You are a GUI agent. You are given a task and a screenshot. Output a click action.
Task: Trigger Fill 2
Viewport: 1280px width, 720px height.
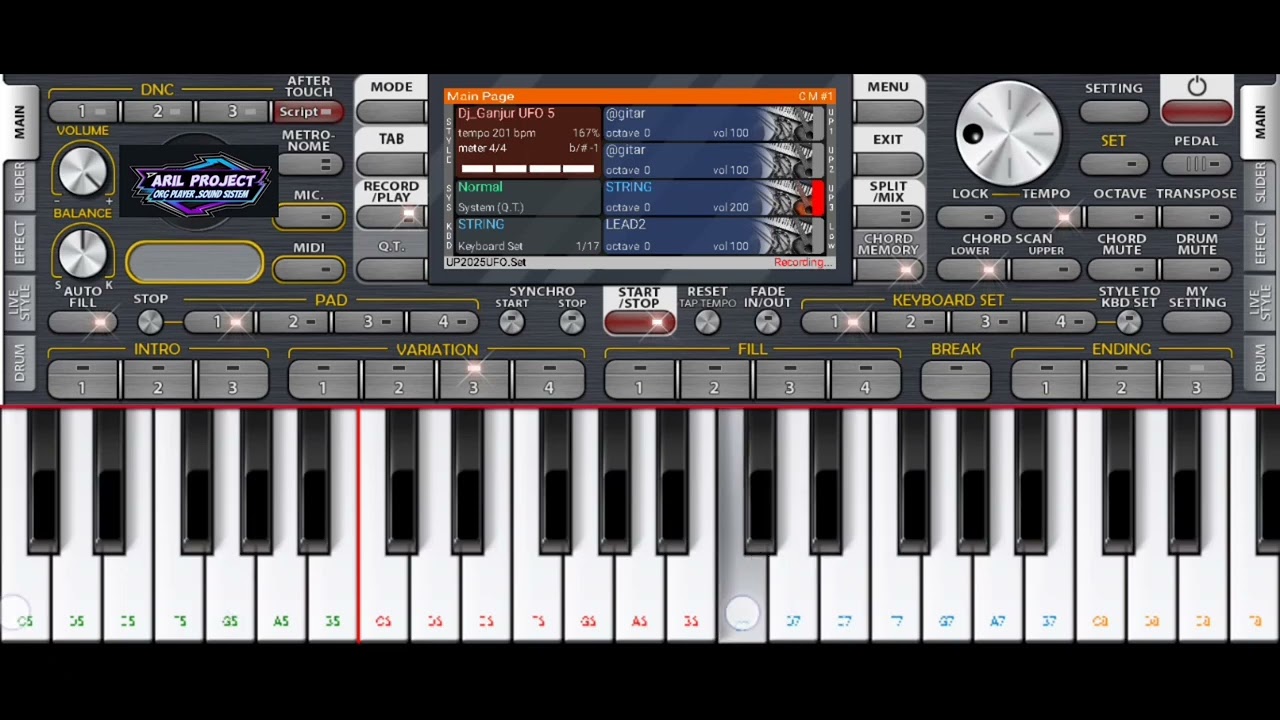click(714, 379)
